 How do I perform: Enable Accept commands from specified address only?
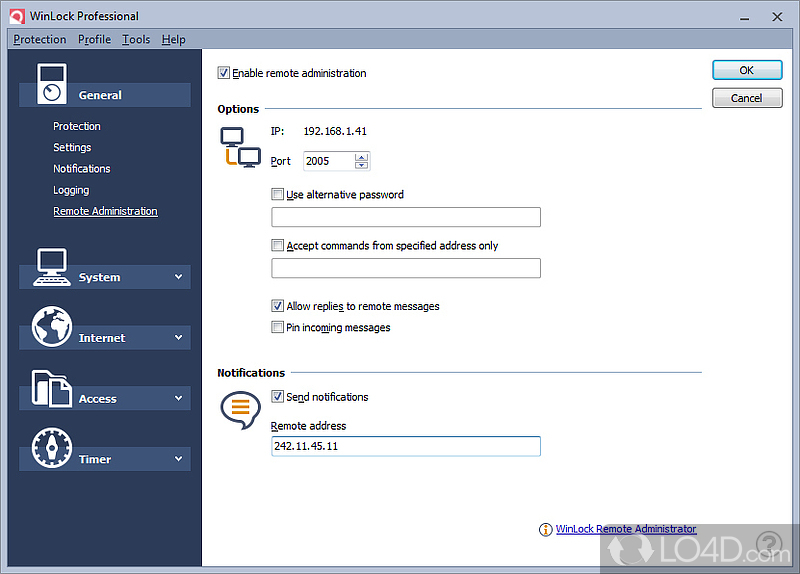click(x=277, y=245)
